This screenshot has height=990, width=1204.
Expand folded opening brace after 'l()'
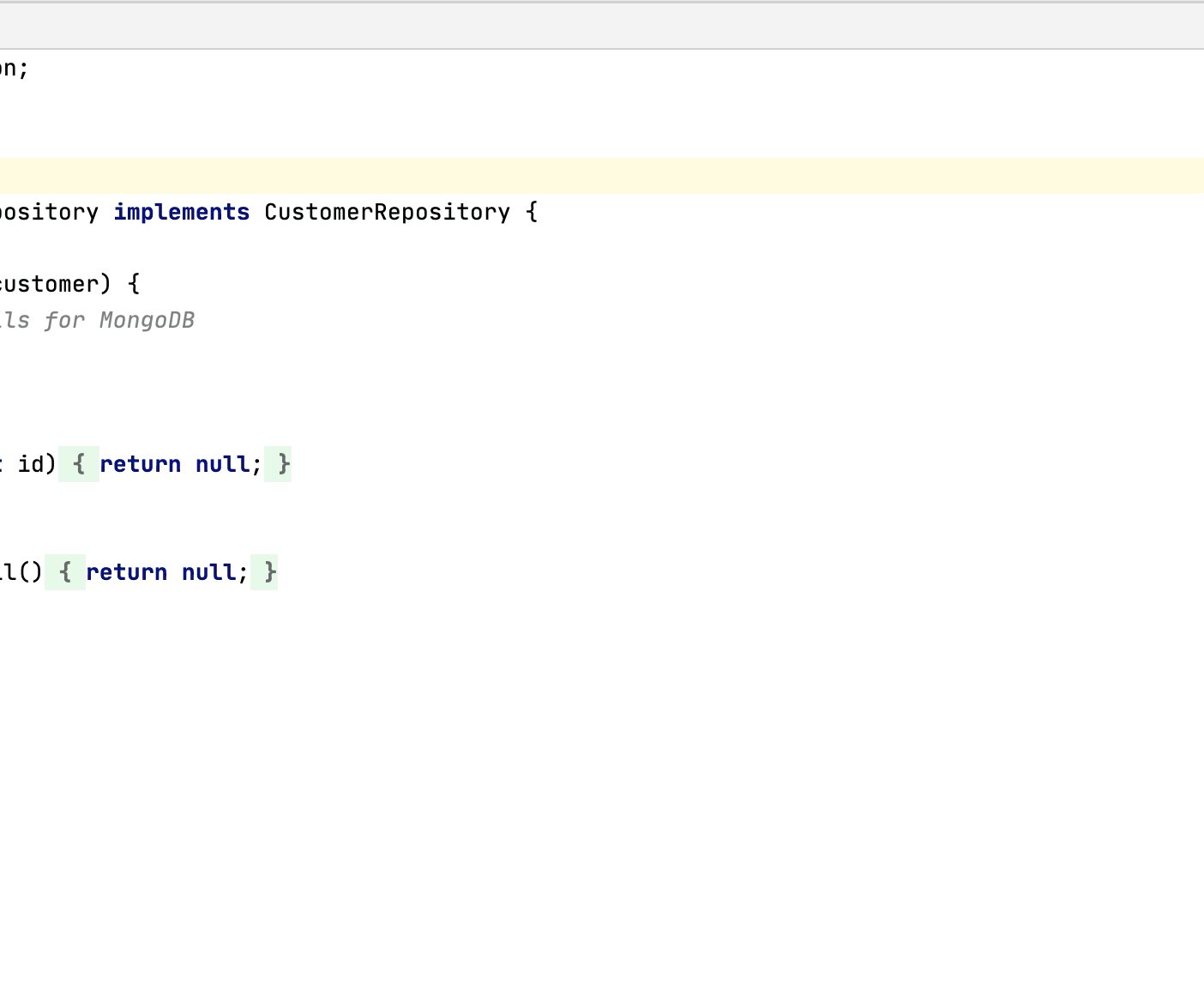click(x=65, y=572)
